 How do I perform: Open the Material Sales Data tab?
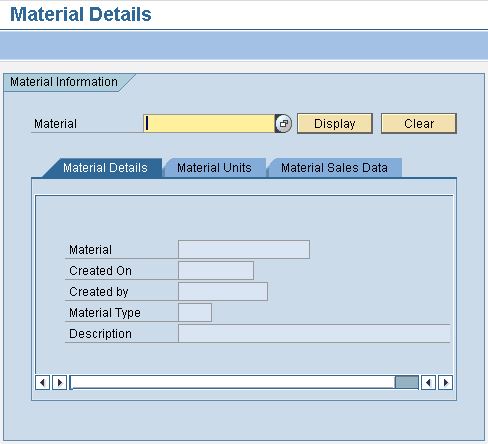[334, 168]
